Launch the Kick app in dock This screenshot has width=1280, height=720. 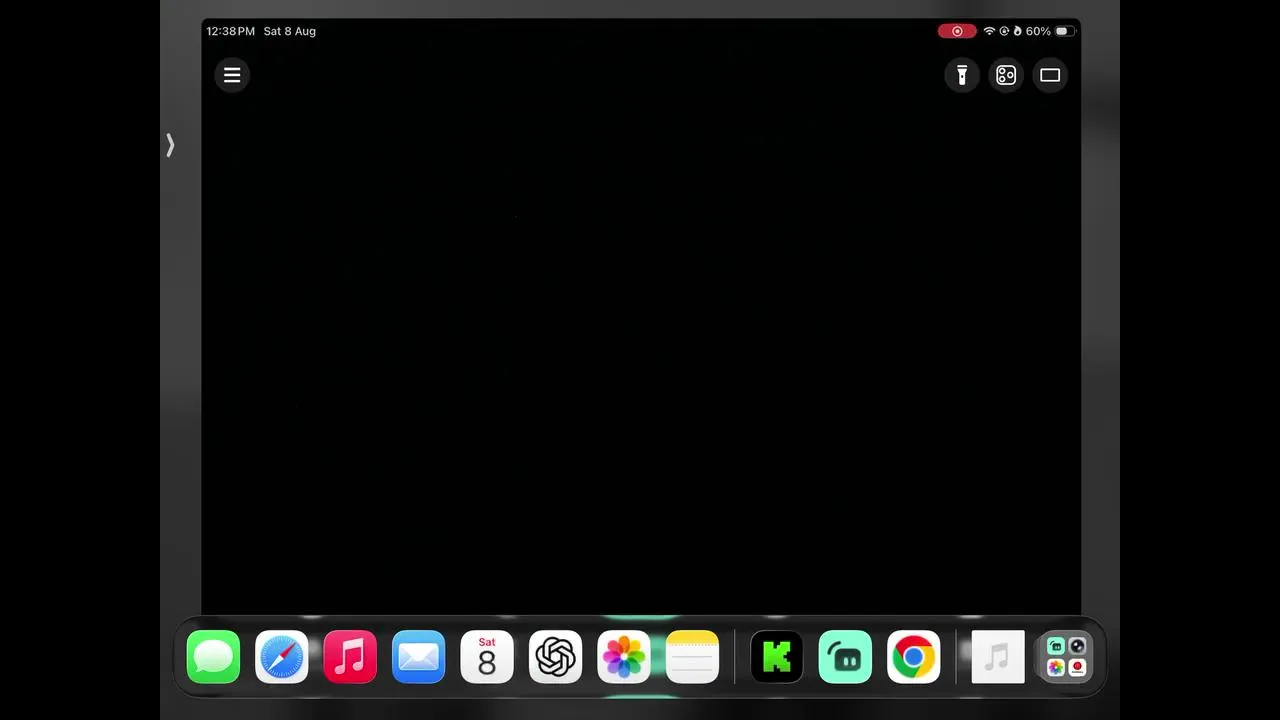pyautogui.click(x=777, y=657)
